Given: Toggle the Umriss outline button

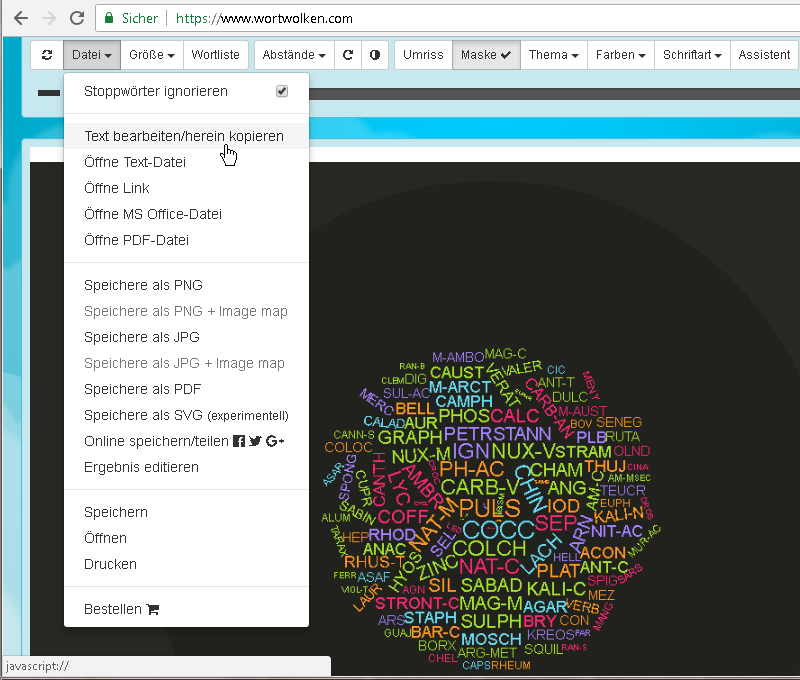Looking at the screenshot, I should point(423,55).
